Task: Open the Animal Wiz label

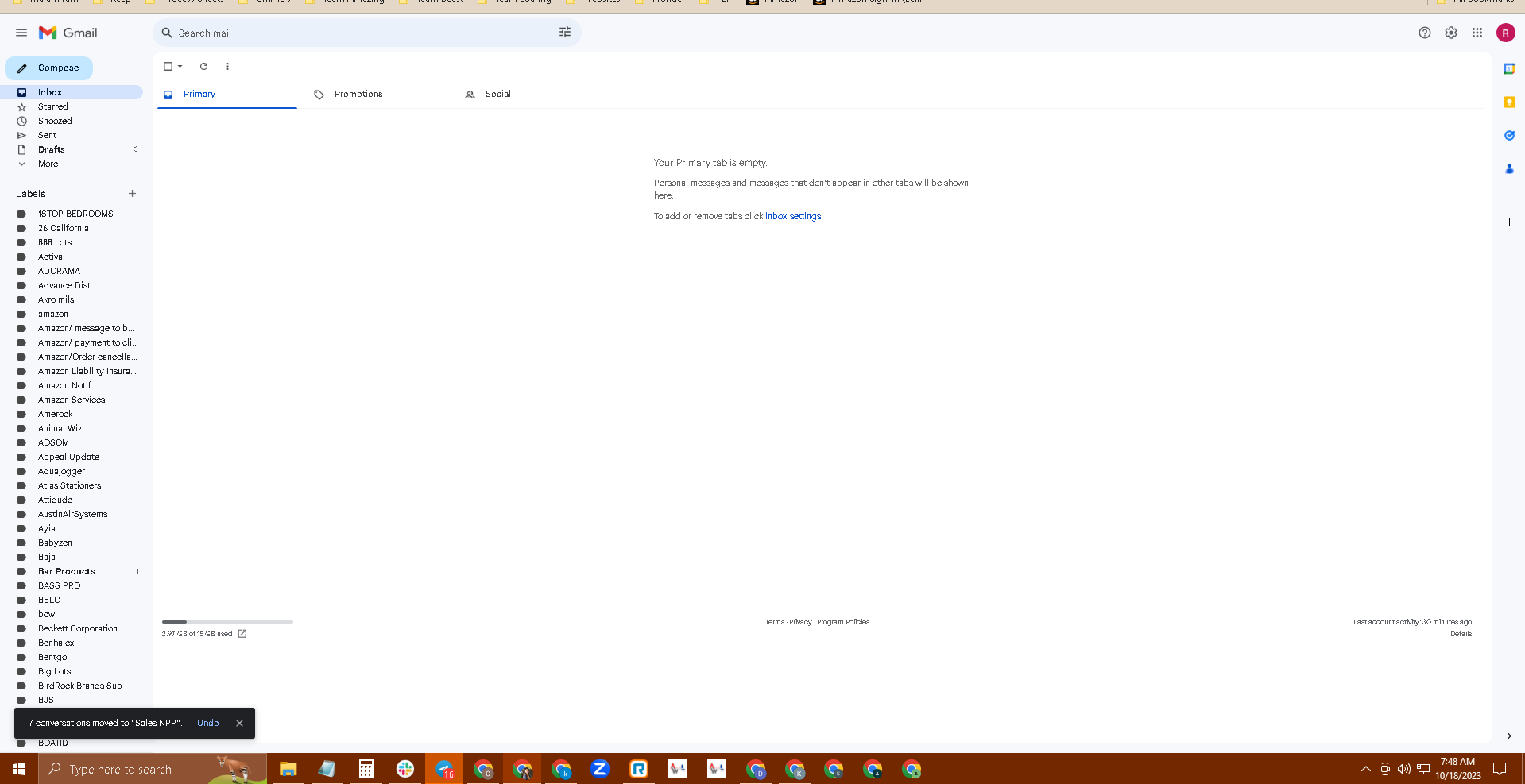Action: 60,428
